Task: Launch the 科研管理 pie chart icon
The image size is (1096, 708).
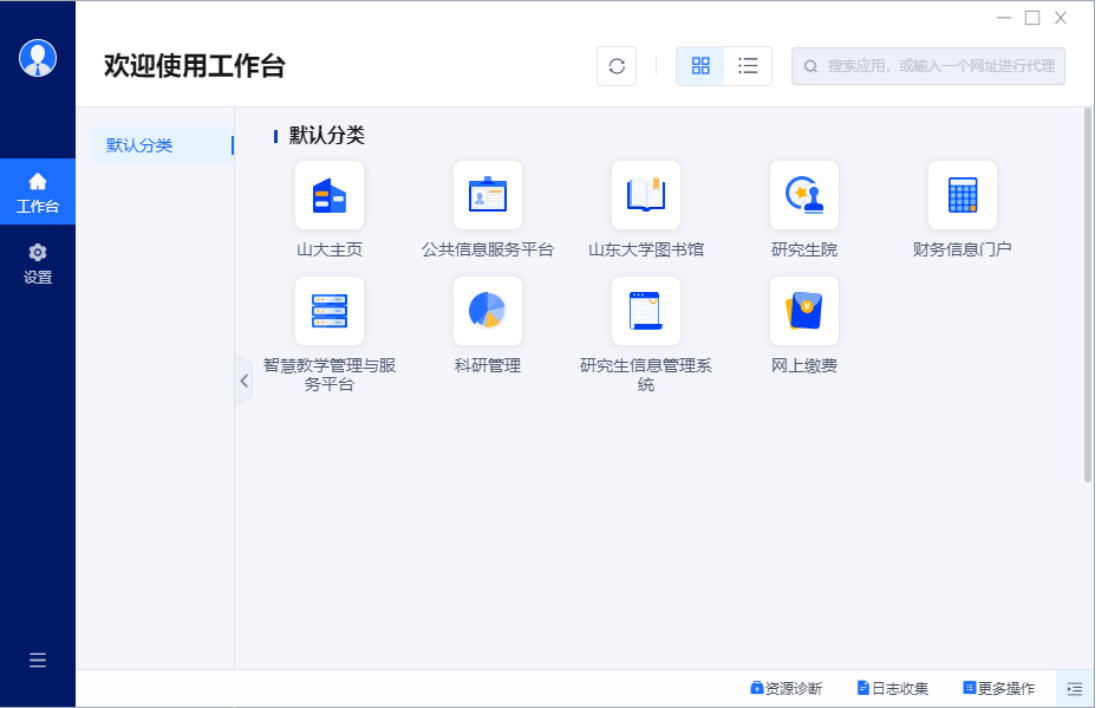Action: point(487,311)
